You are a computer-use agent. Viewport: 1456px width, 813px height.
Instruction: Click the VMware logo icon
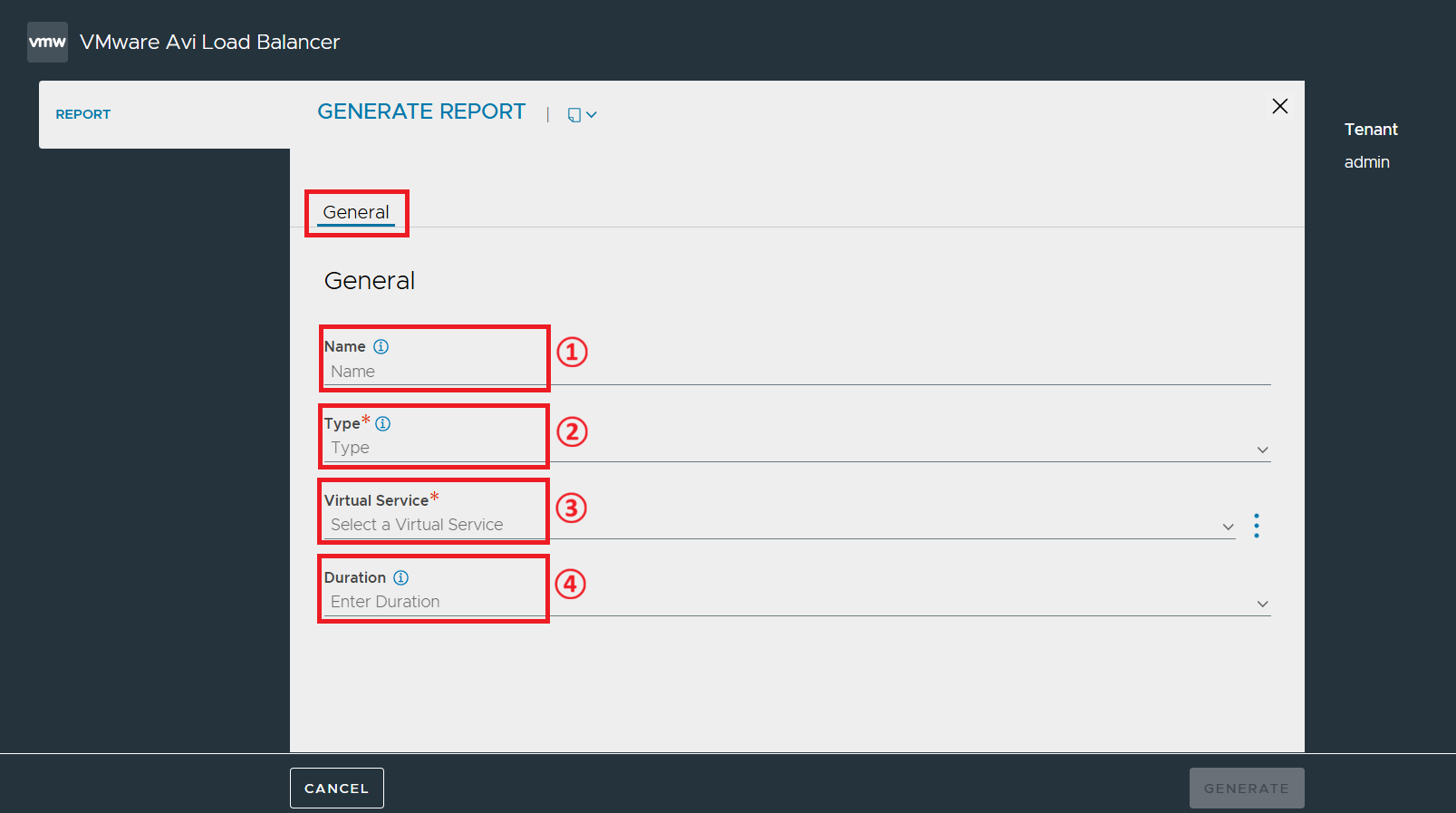pos(47,42)
